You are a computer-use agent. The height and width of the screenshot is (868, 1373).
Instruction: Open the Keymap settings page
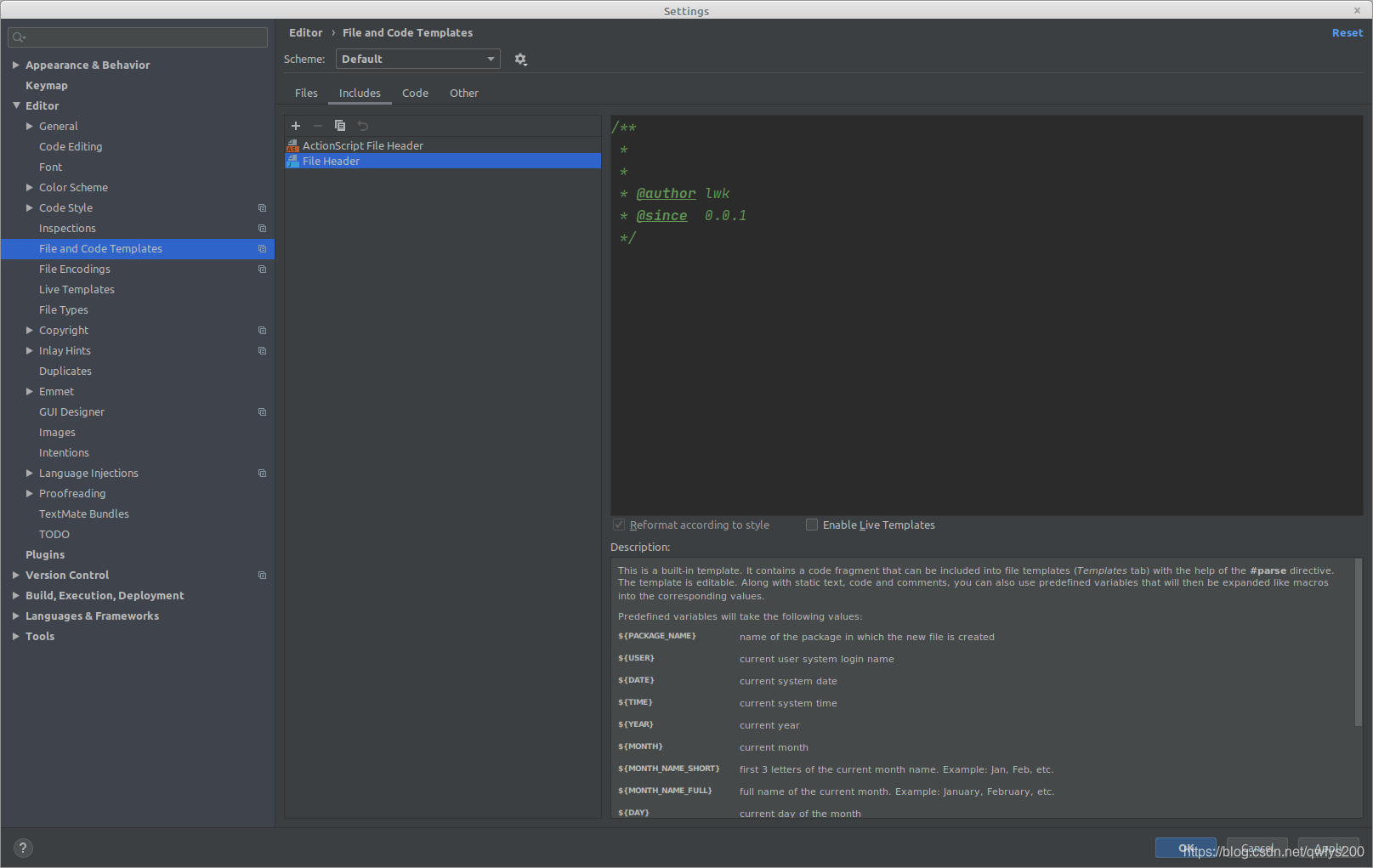pos(47,85)
